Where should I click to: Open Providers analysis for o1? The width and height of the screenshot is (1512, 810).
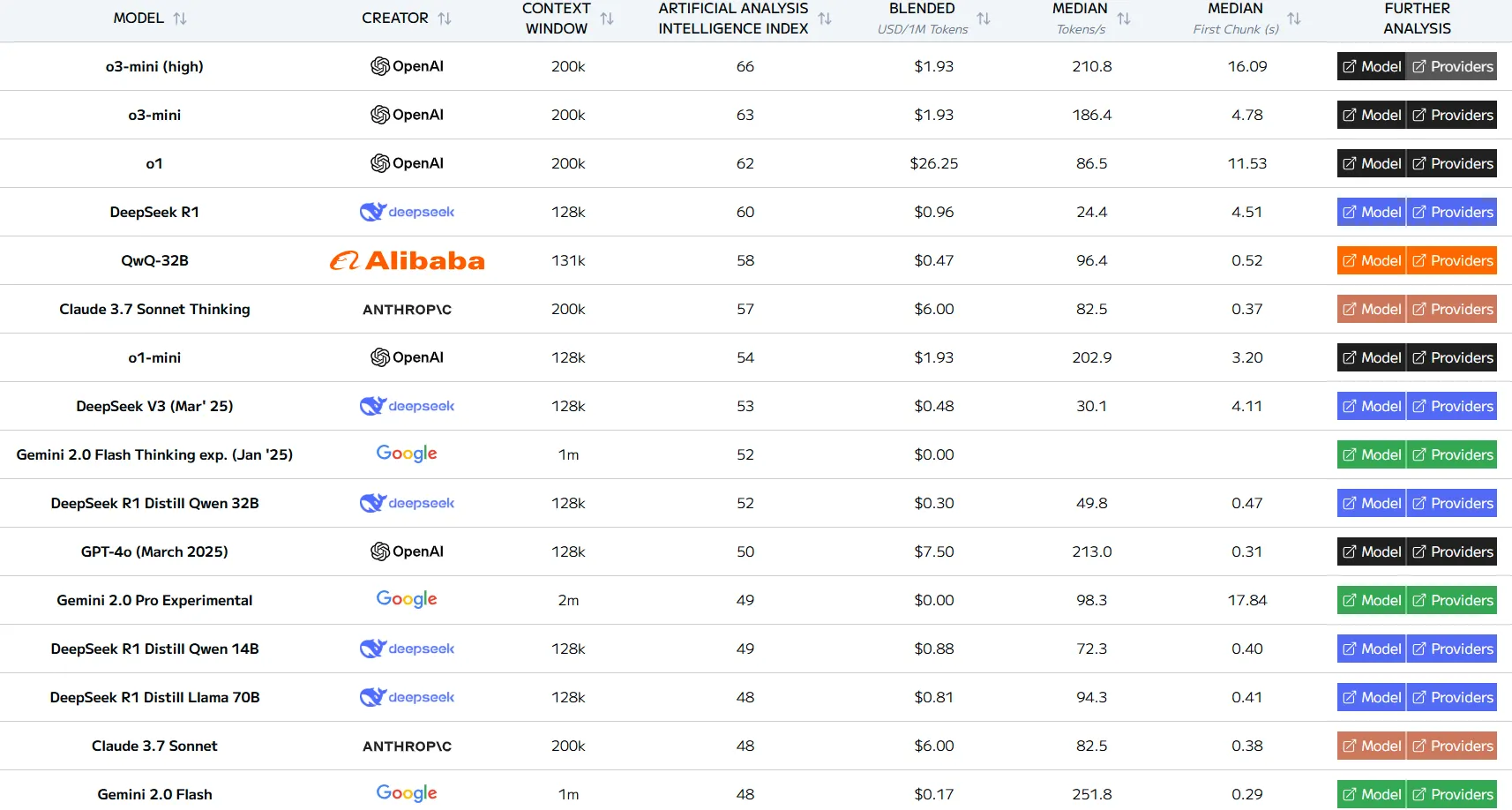click(x=1452, y=163)
